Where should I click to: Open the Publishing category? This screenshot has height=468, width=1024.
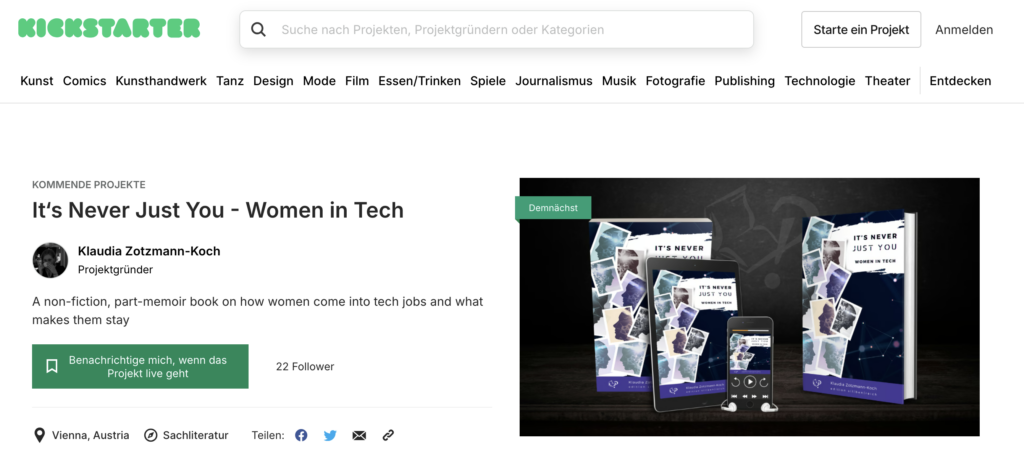[x=744, y=81]
